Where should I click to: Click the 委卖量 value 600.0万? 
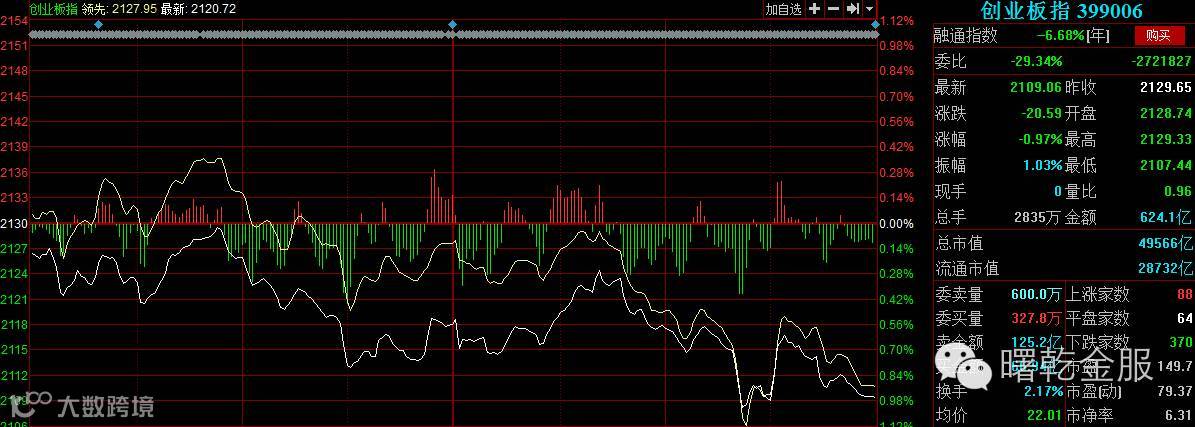coord(1036,294)
